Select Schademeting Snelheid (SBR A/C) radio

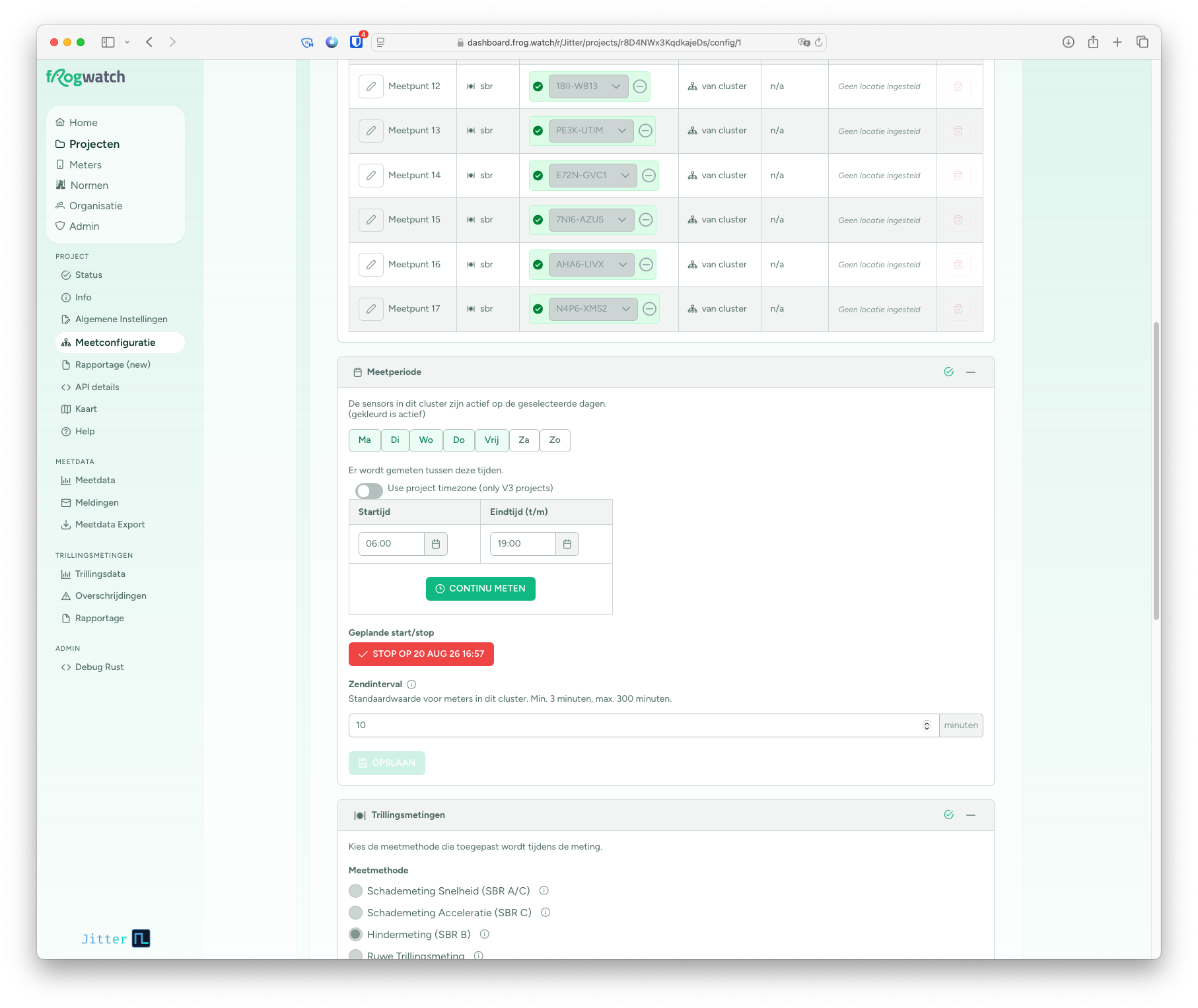click(x=356, y=891)
